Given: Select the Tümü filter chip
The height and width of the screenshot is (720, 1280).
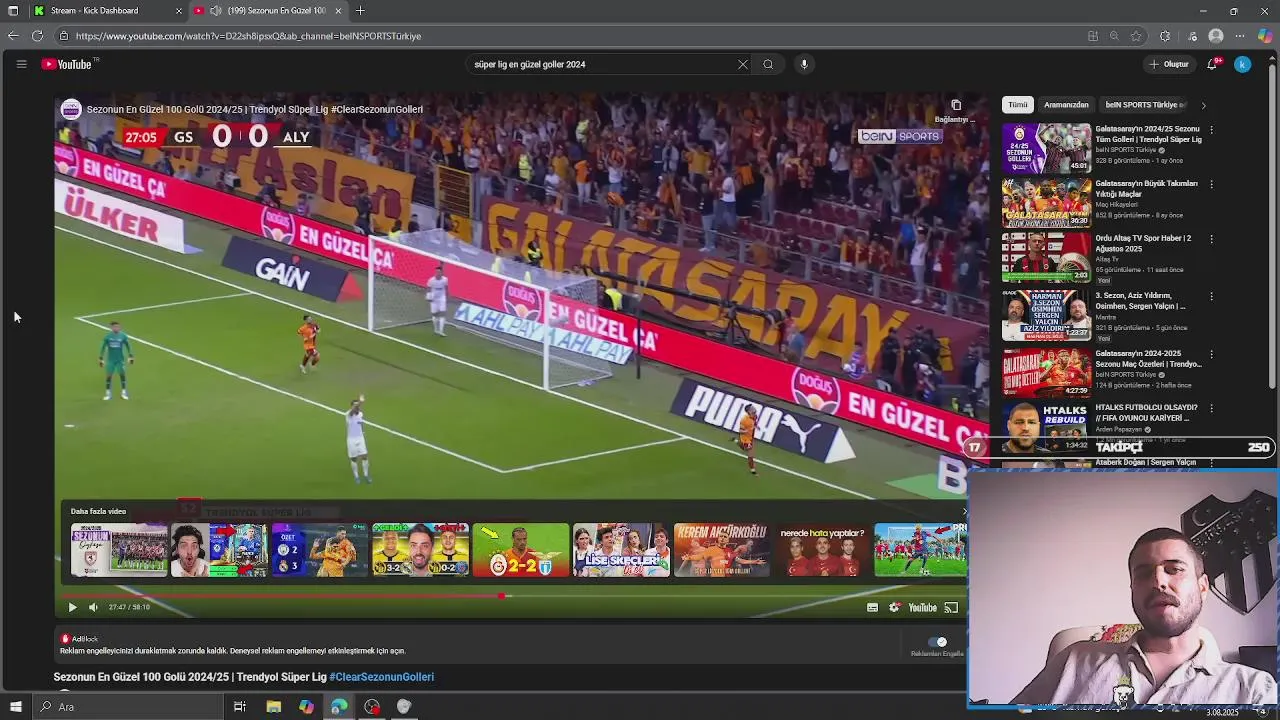Looking at the screenshot, I should coord(1017,105).
